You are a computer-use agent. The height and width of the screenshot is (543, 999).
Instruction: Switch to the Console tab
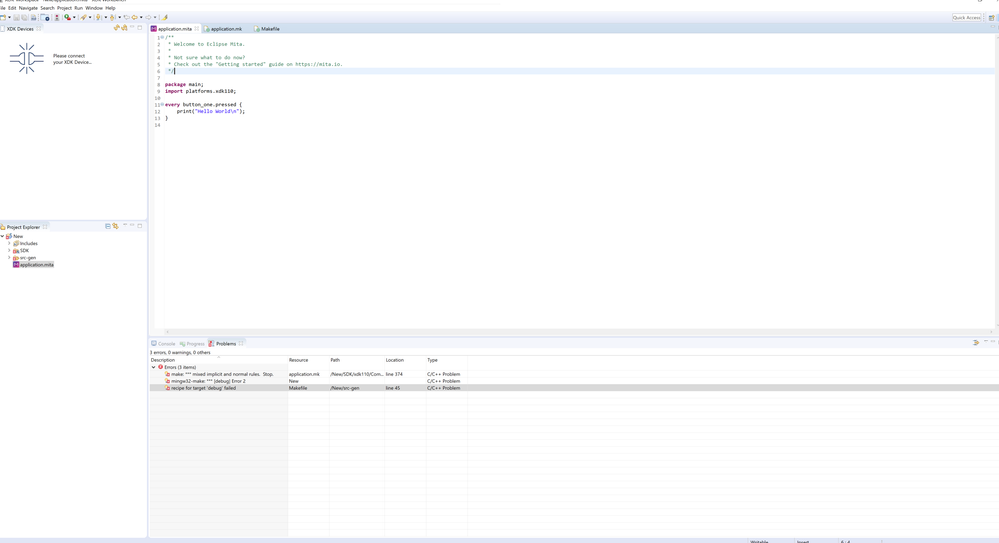pyautogui.click(x=163, y=344)
